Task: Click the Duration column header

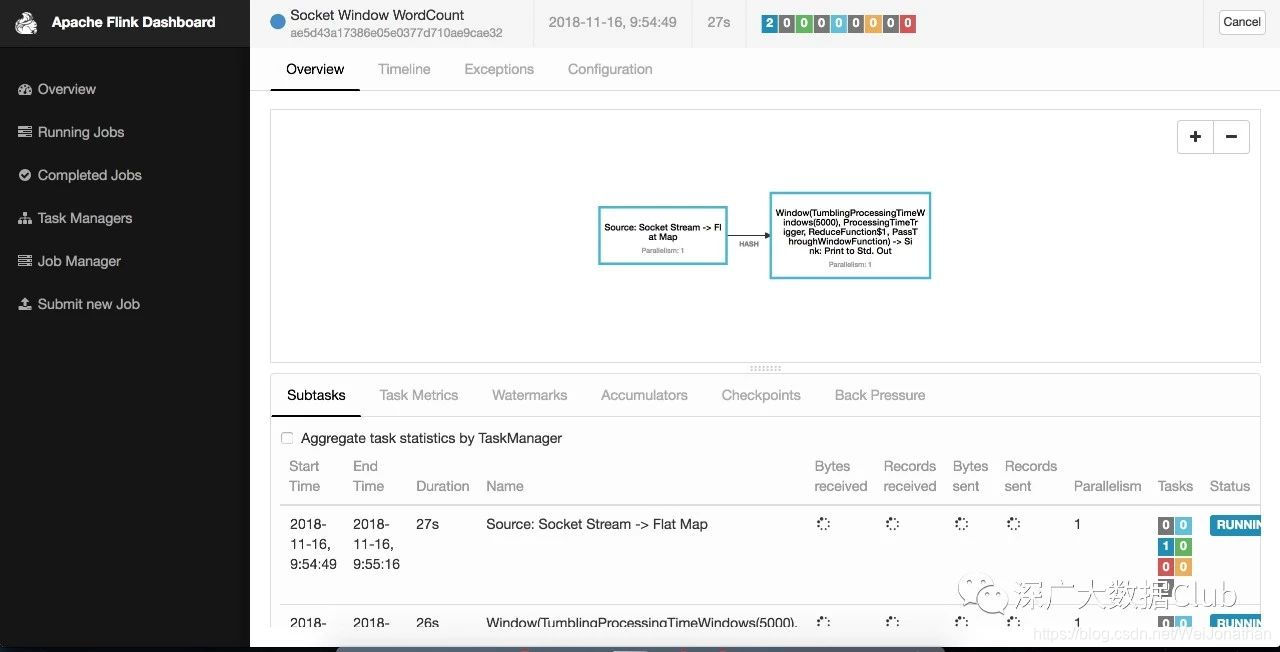Action: point(443,486)
